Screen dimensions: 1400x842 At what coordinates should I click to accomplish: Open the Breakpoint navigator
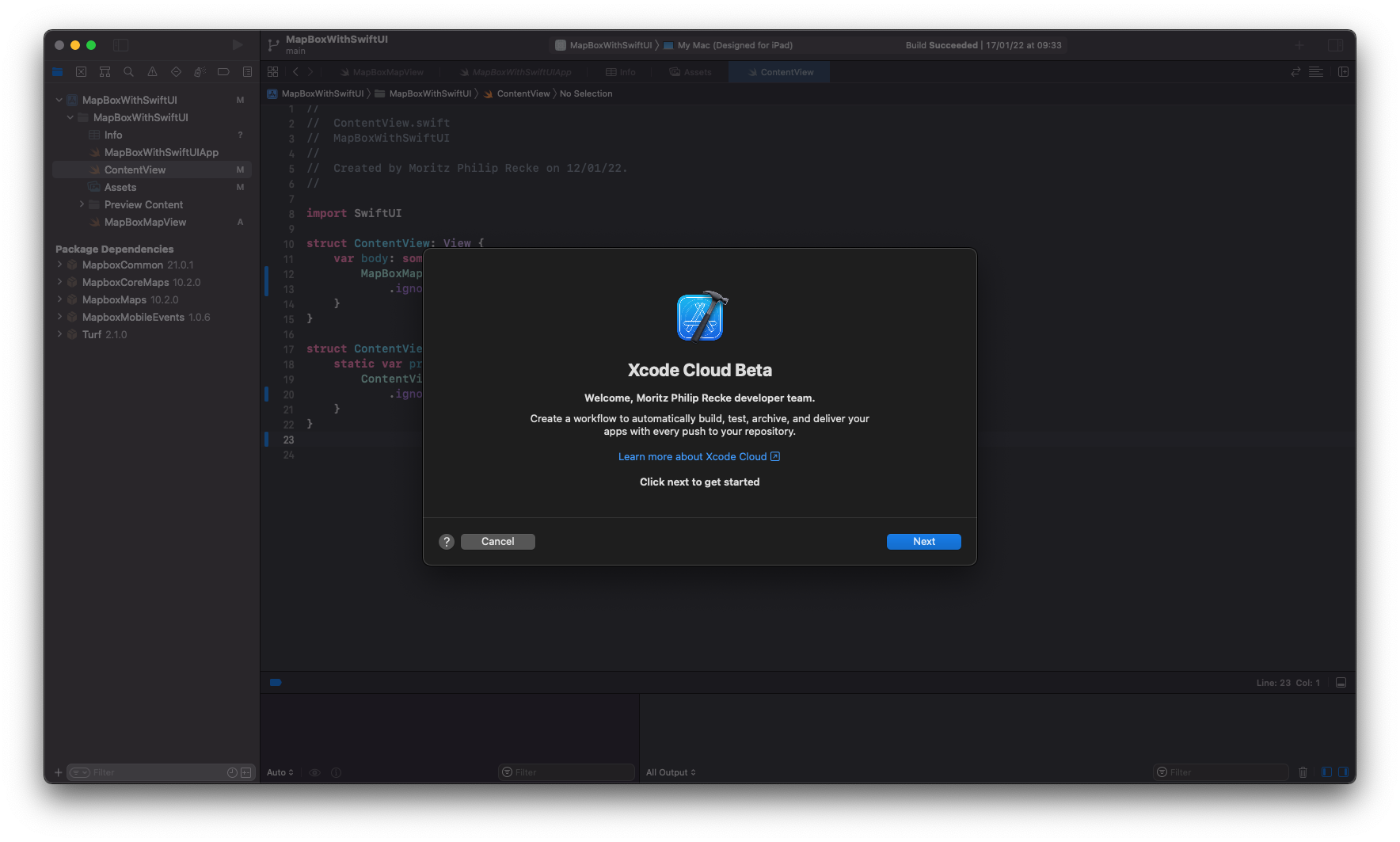click(223, 72)
